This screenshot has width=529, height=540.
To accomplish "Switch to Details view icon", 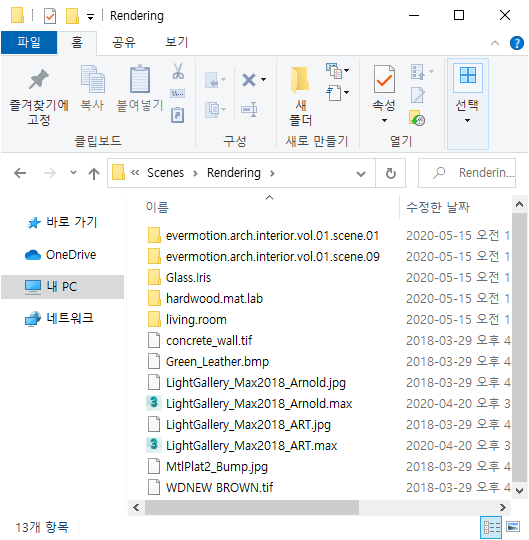I will point(491,527).
